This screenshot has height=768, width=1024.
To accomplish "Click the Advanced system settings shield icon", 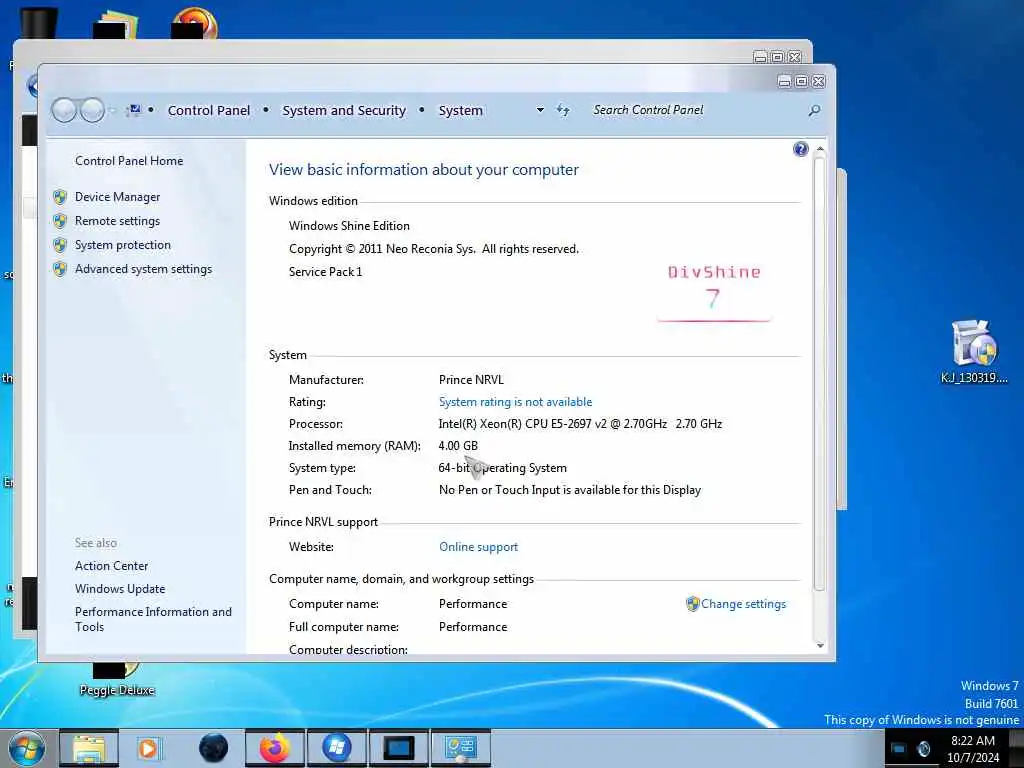I will coord(60,269).
